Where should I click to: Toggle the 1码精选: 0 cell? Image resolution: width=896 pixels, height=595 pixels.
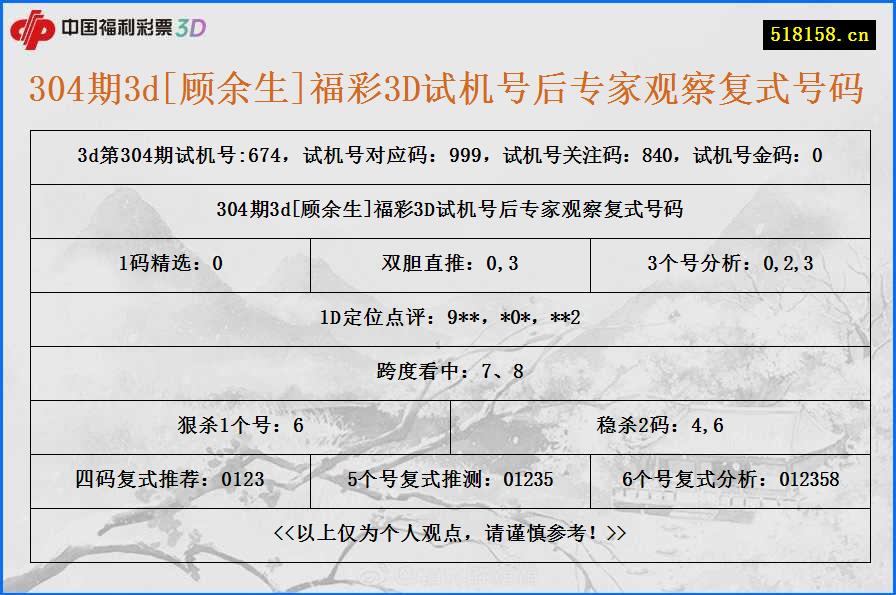point(169,265)
